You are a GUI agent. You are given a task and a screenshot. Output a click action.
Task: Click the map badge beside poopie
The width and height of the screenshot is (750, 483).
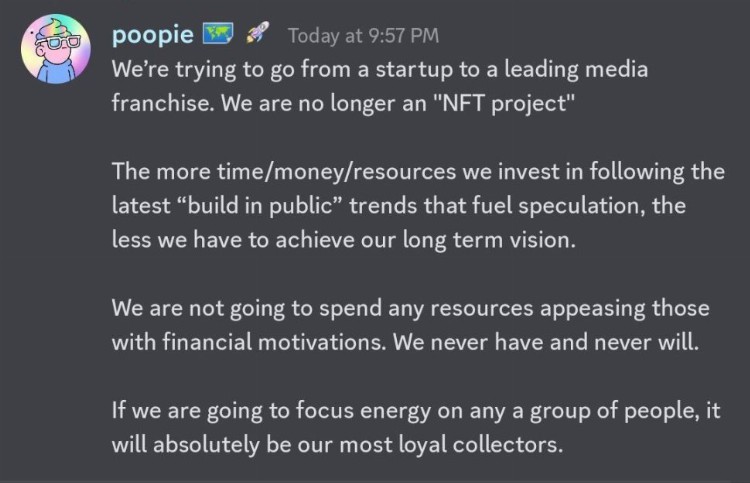coord(217,35)
